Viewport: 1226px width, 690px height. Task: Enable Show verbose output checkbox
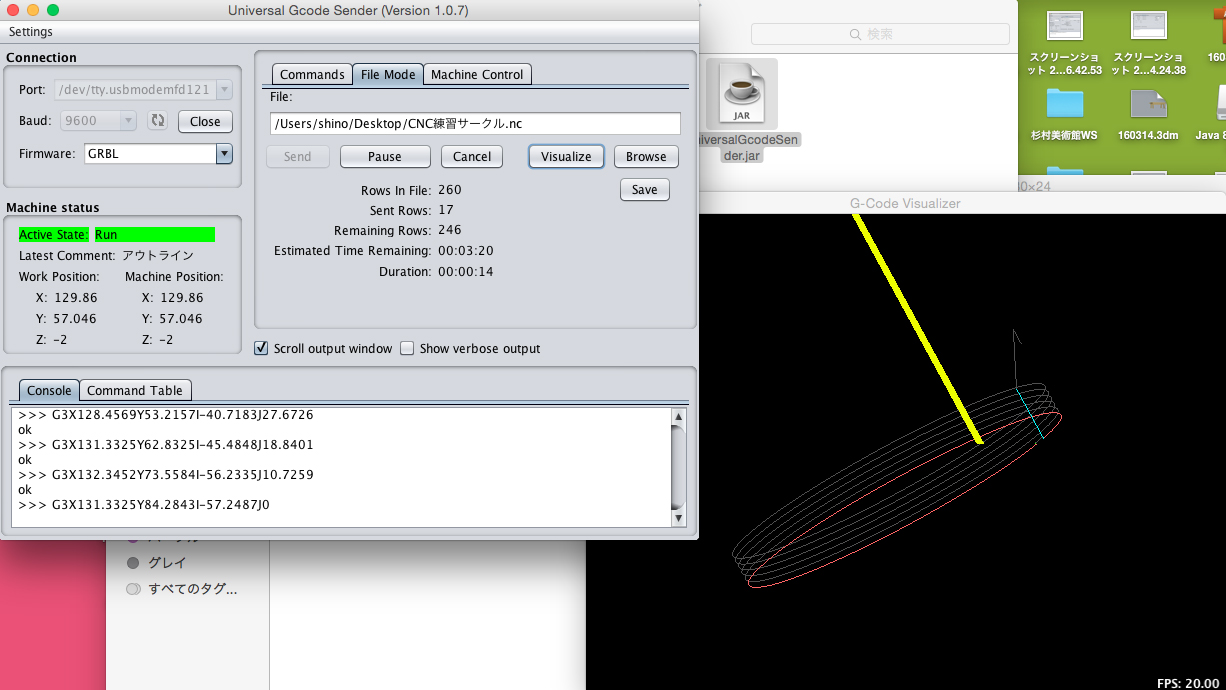pyautogui.click(x=407, y=348)
